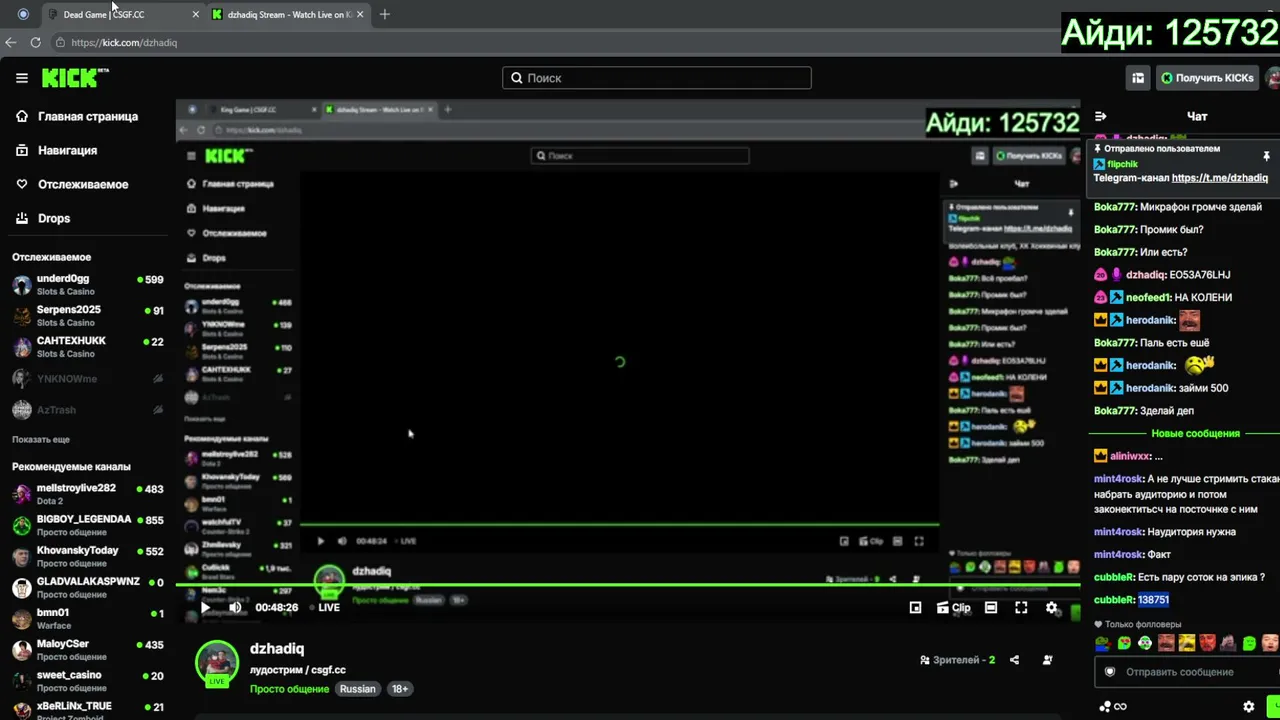Open the user profile avatar menu
This screenshot has width=1280, height=720.
1273,78
